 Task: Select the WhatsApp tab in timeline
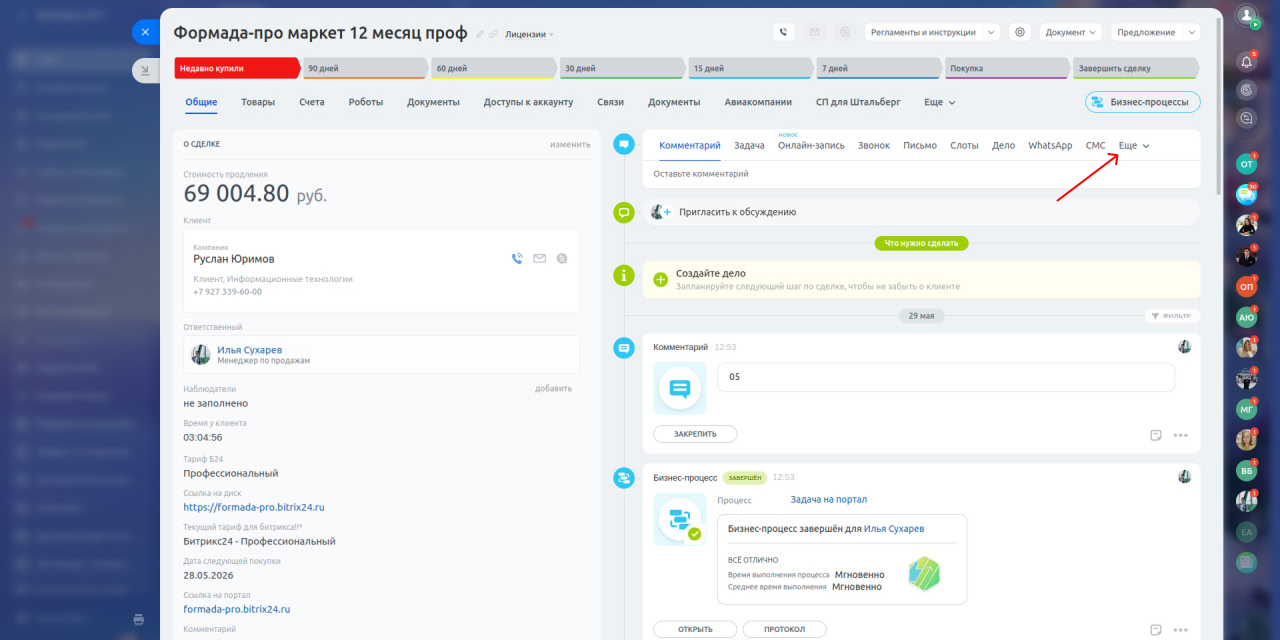click(x=1050, y=146)
